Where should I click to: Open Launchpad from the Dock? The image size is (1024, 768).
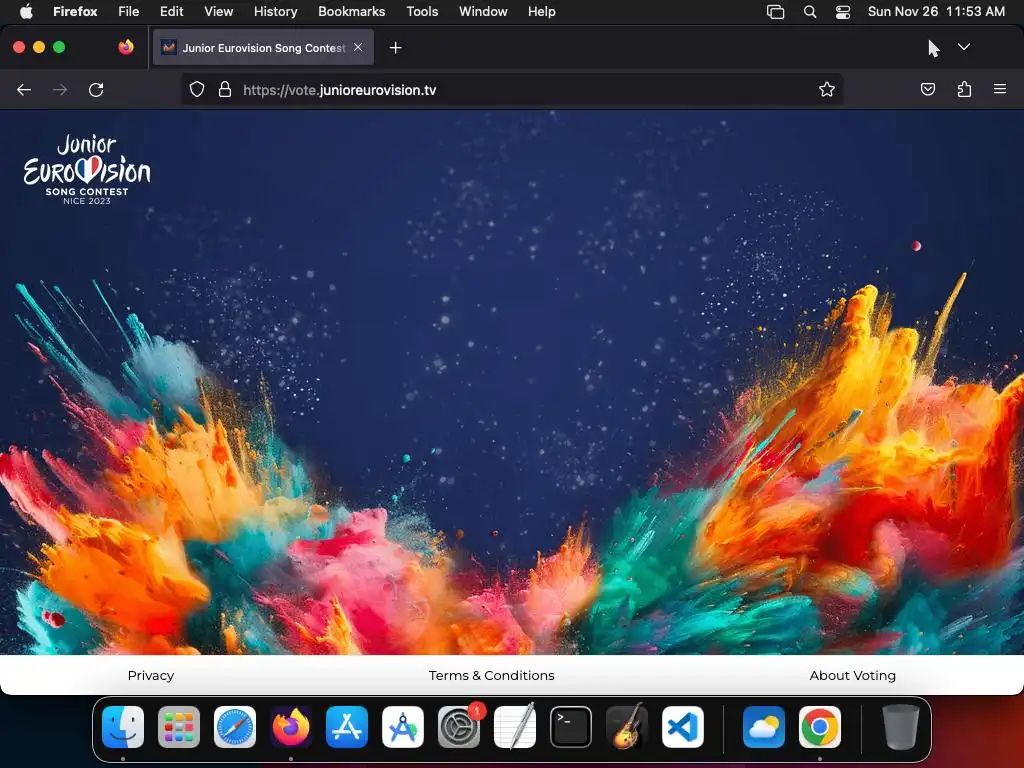tap(179, 727)
